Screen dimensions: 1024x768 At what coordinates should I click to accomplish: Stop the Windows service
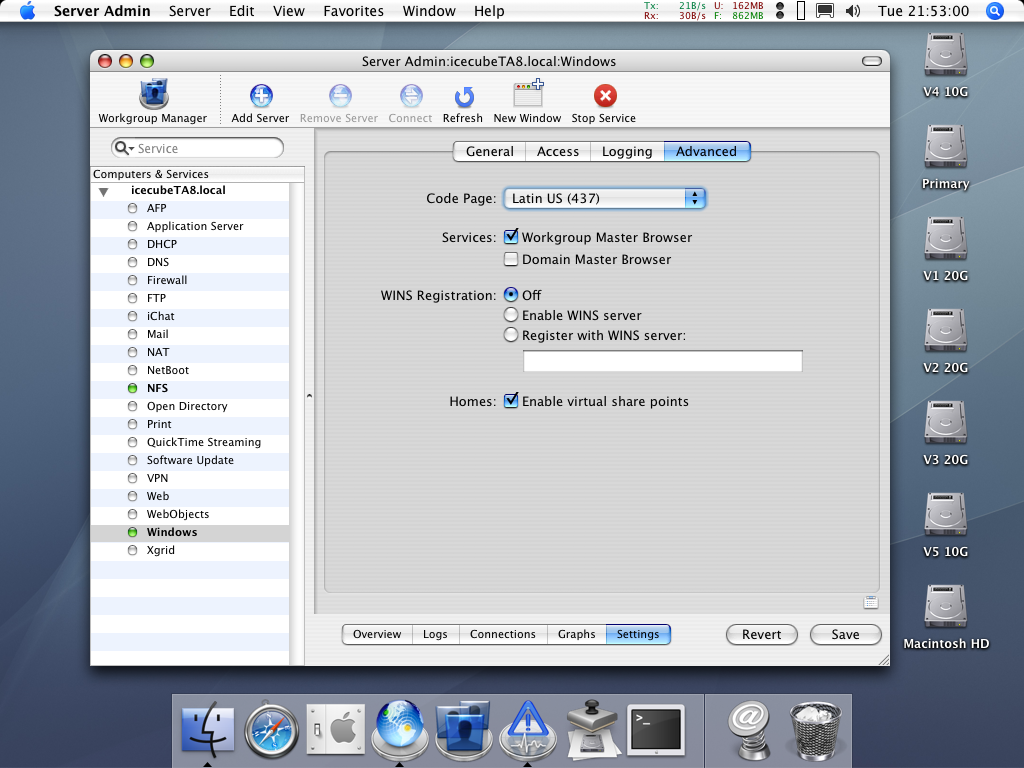[603, 103]
